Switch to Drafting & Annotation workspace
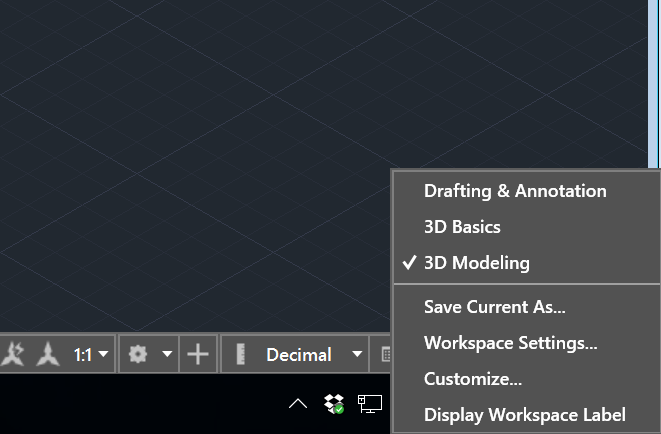Viewport: 661px width, 434px height. click(527, 191)
